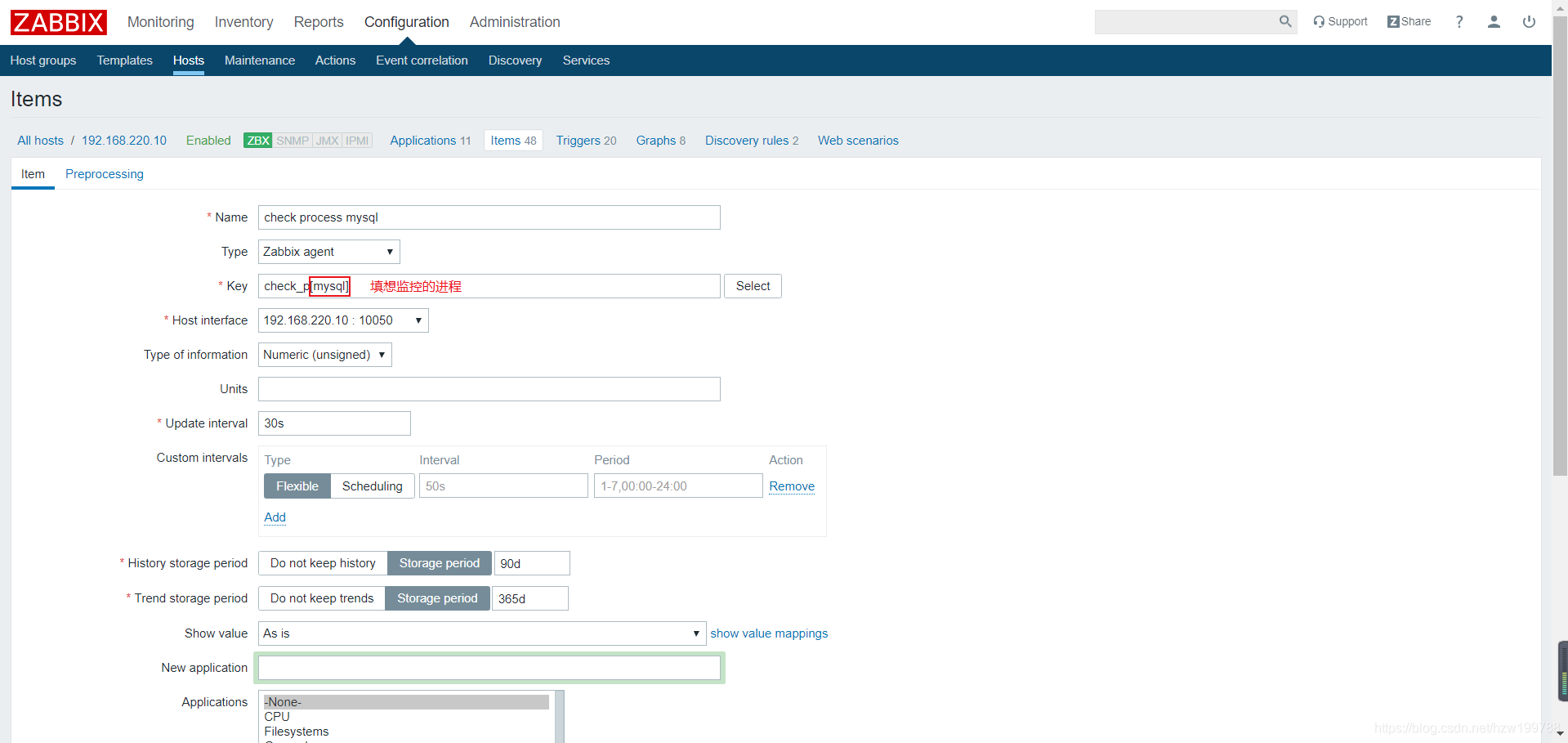The width and height of the screenshot is (1568, 743).
Task: Click the ZBX availability badge
Action: pos(258,141)
